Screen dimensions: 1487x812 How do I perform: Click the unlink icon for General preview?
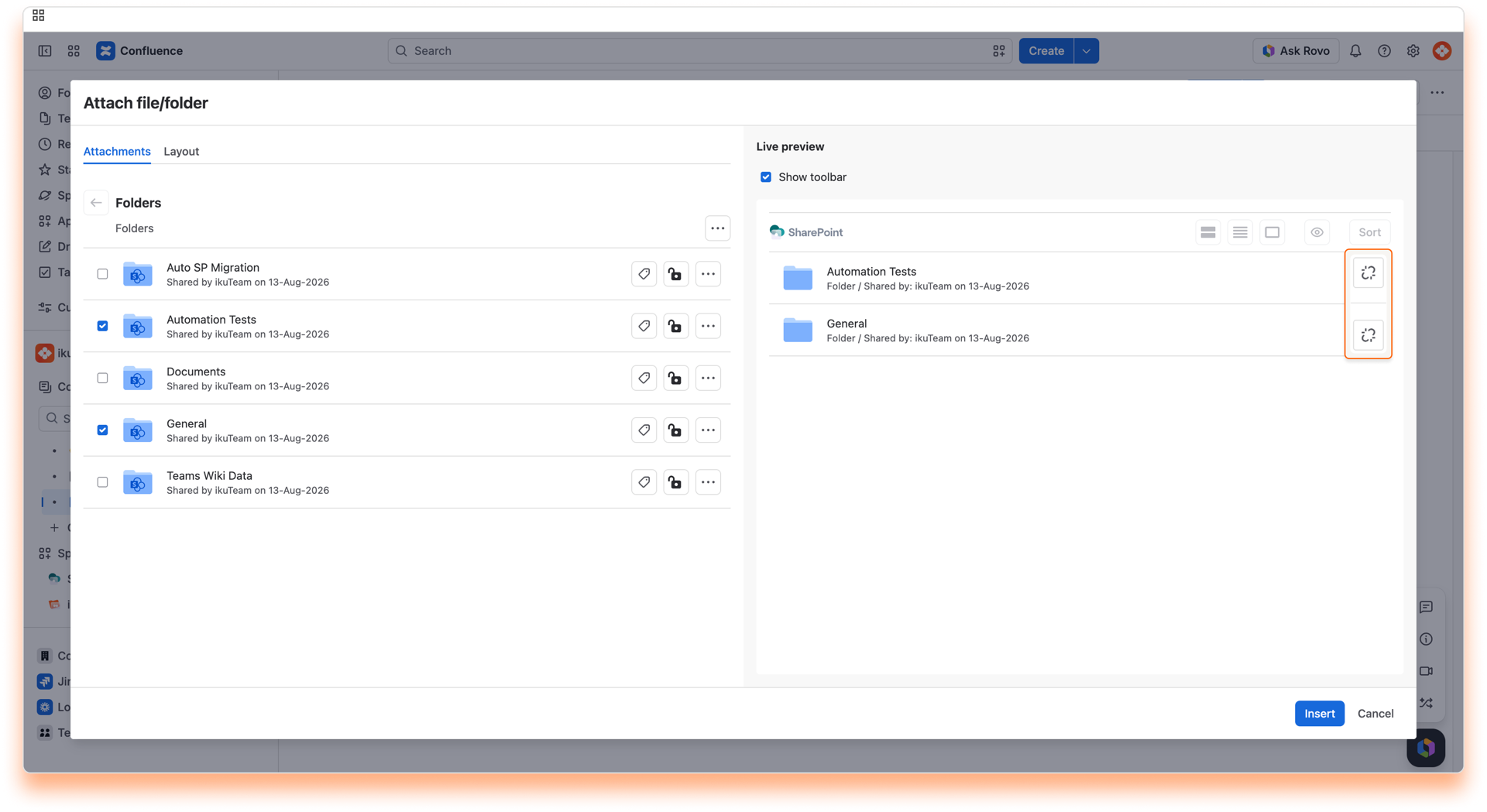pyautogui.click(x=1369, y=335)
